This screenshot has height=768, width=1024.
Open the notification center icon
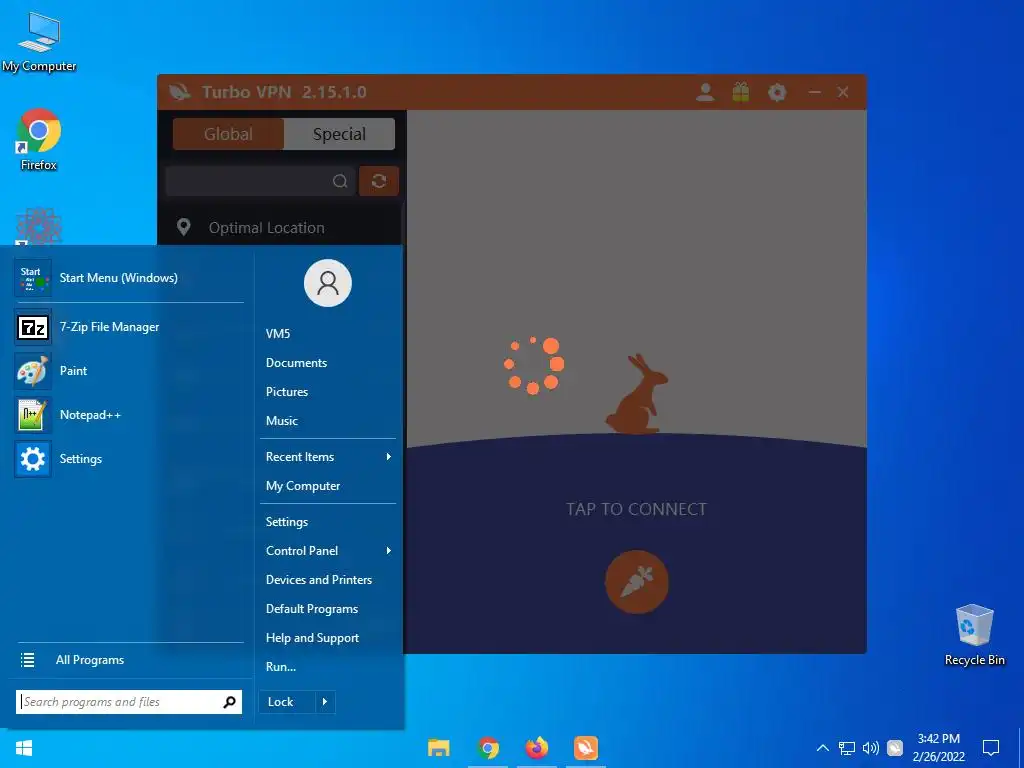(x=991, y=748)
